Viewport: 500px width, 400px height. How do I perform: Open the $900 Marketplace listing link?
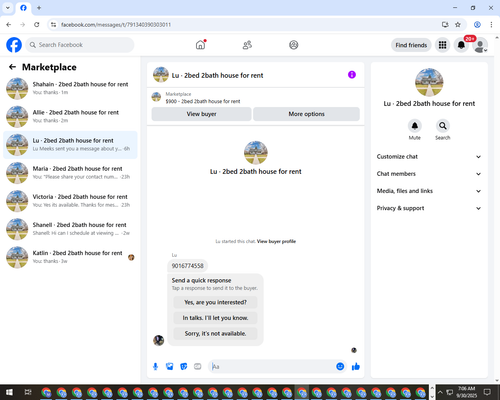[203, 101]
